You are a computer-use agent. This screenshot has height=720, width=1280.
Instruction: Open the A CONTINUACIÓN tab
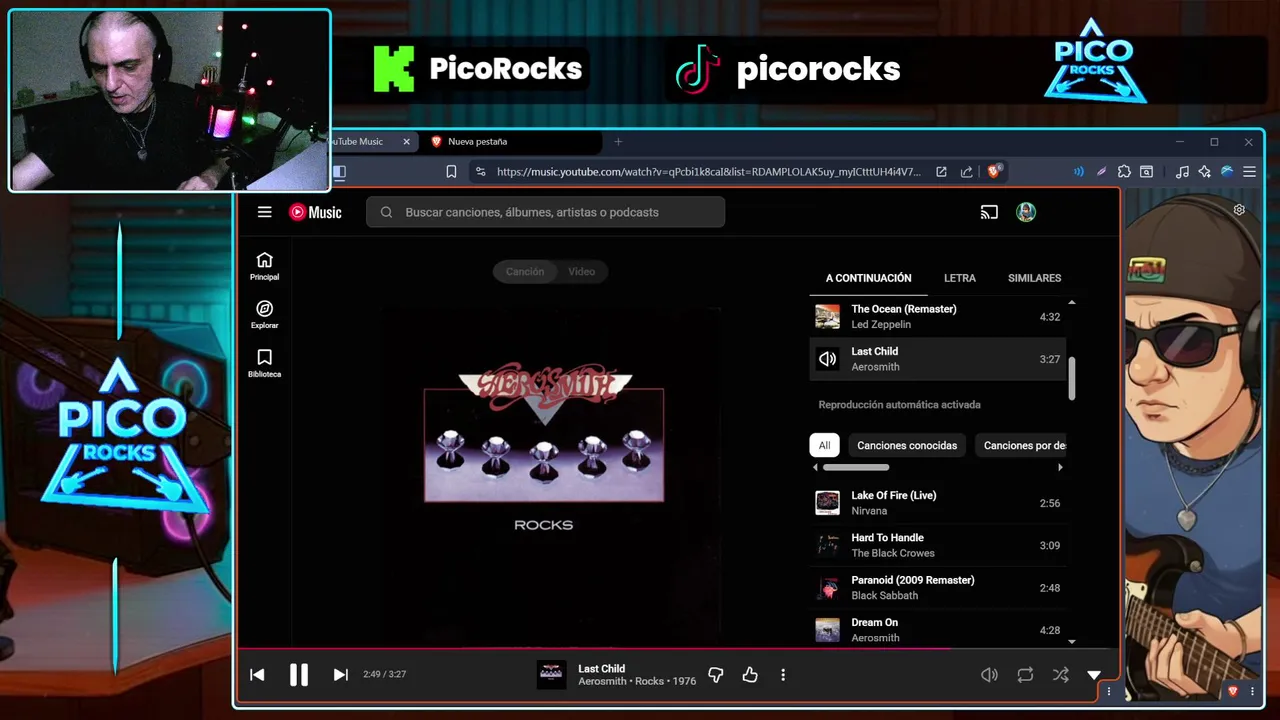pyautogui.click(x=868, y=278)
